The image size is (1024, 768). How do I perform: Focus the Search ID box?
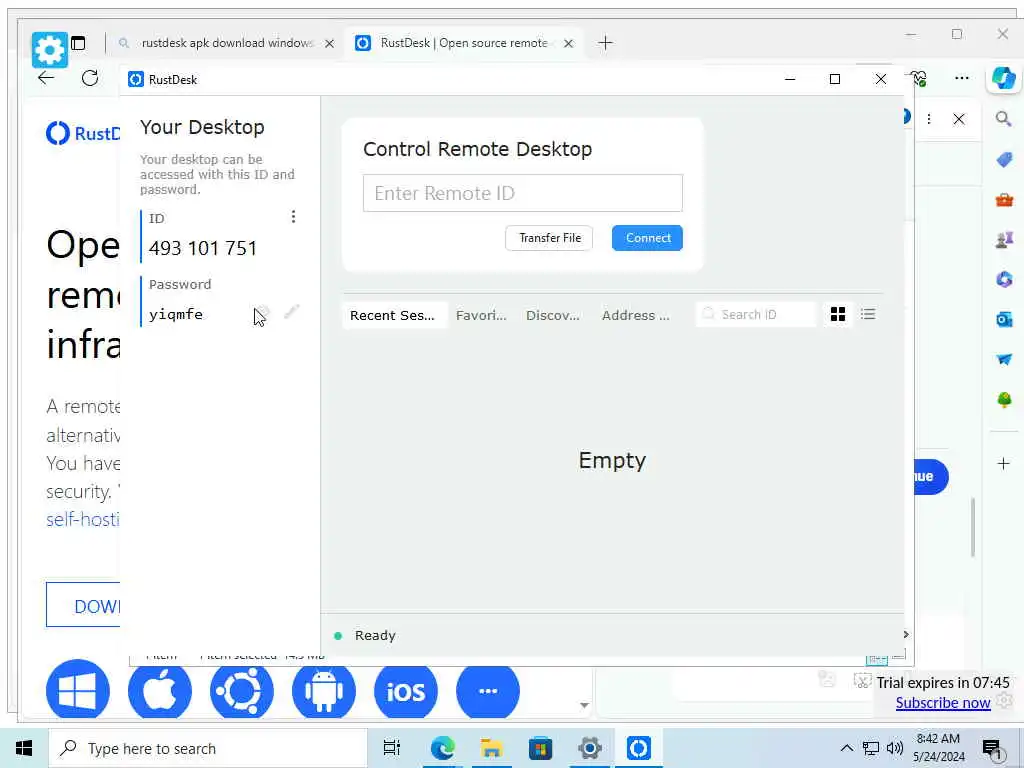point(756,315)
